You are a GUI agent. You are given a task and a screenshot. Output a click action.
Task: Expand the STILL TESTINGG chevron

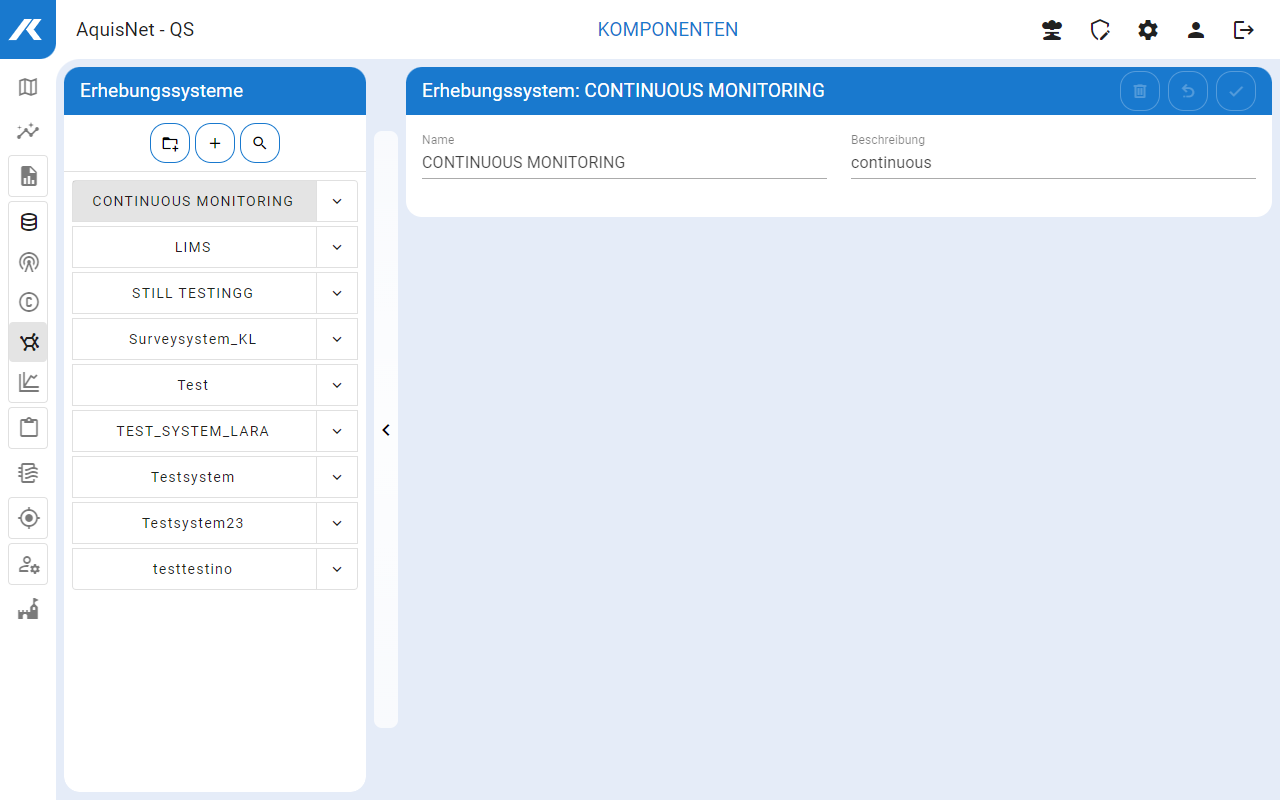tap(337, 293)
